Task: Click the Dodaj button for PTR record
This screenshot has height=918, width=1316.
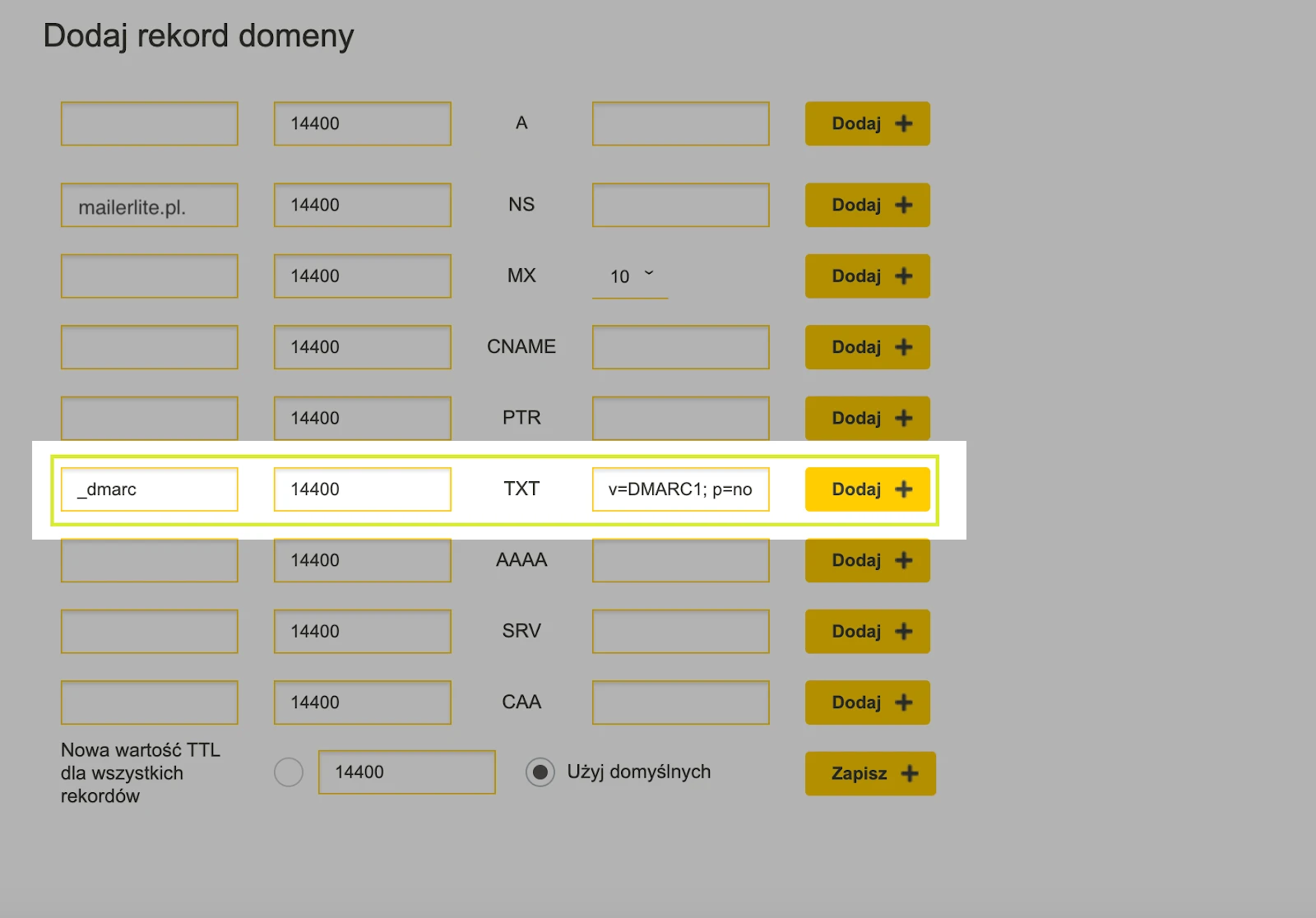Action: tap(867, 418)
